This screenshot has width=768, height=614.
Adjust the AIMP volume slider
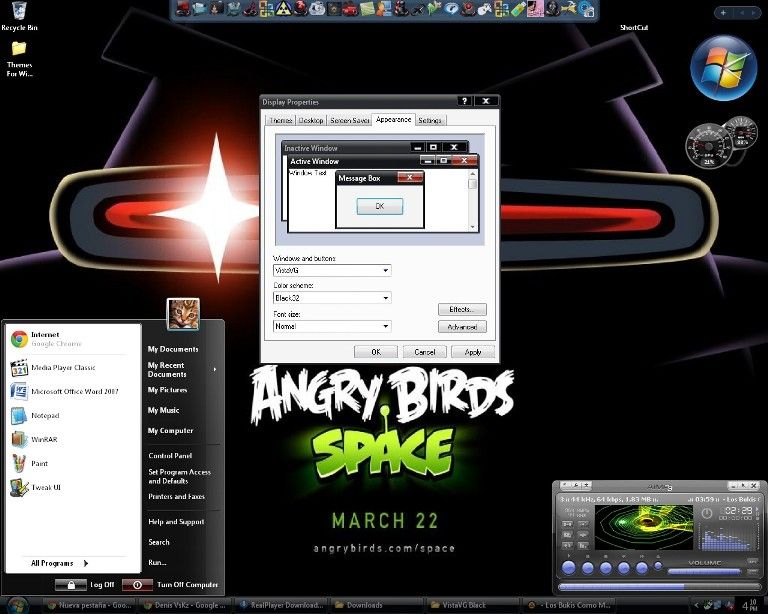pos(704,571)
